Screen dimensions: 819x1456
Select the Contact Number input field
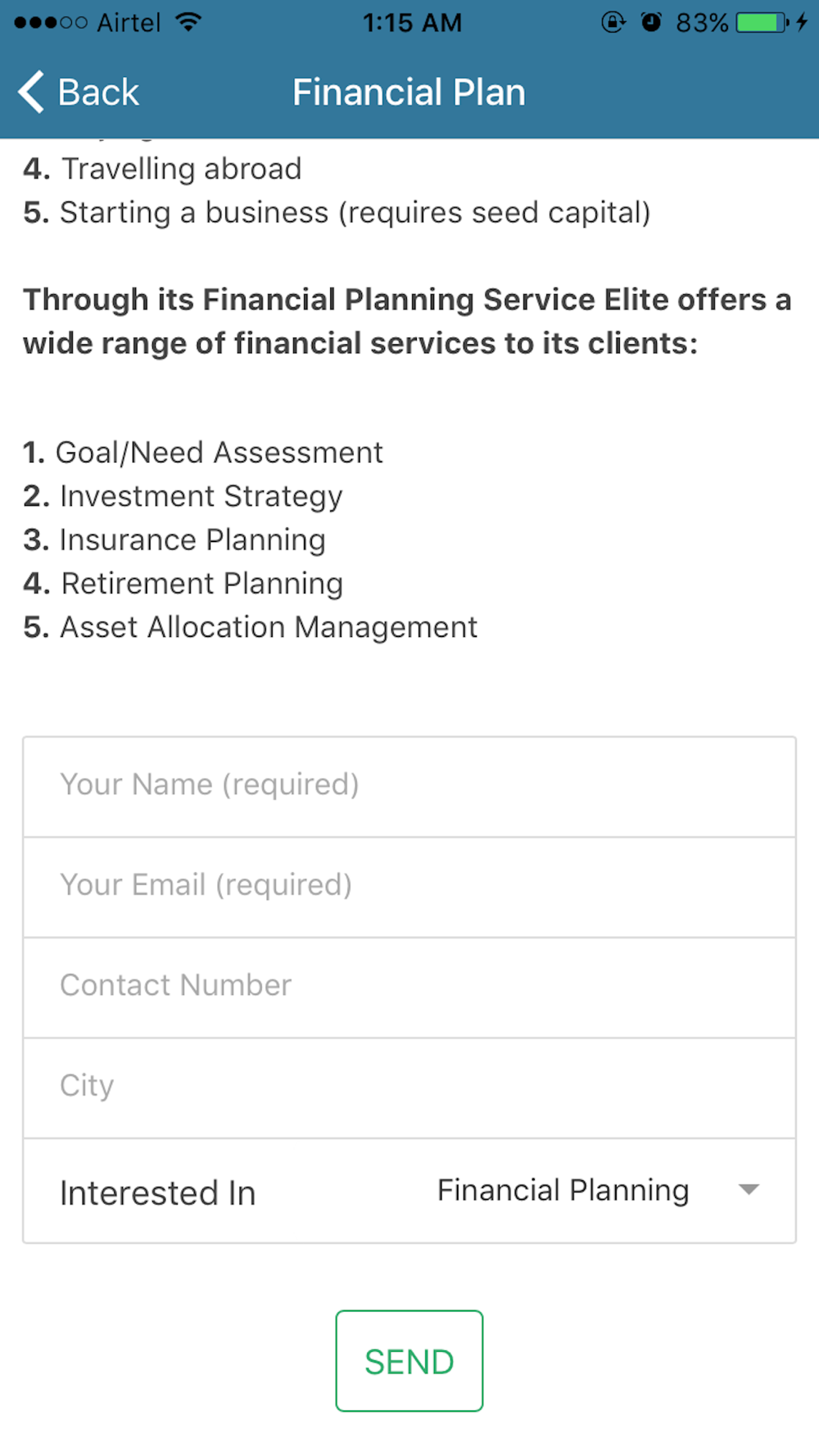pyautogui.click(x=409, y=986)
